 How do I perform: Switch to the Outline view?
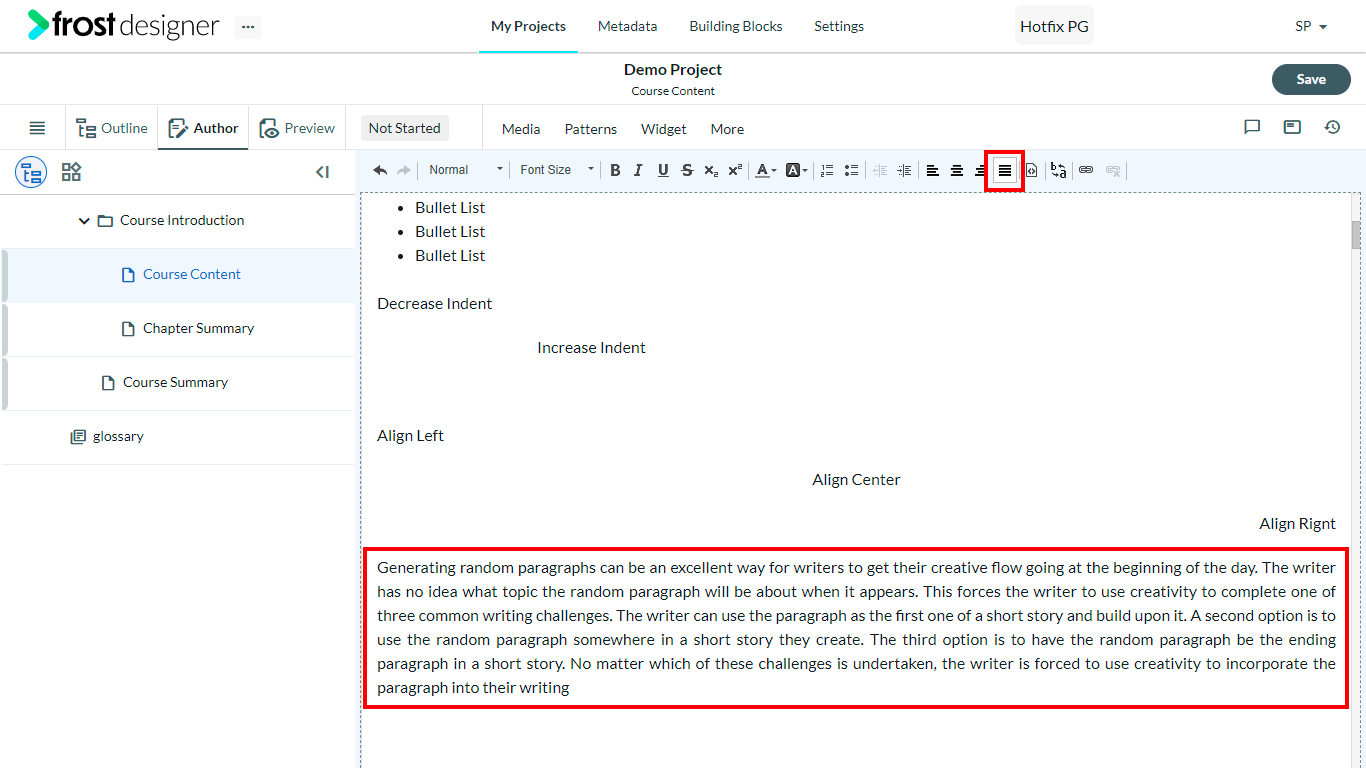tap(112, 128)
